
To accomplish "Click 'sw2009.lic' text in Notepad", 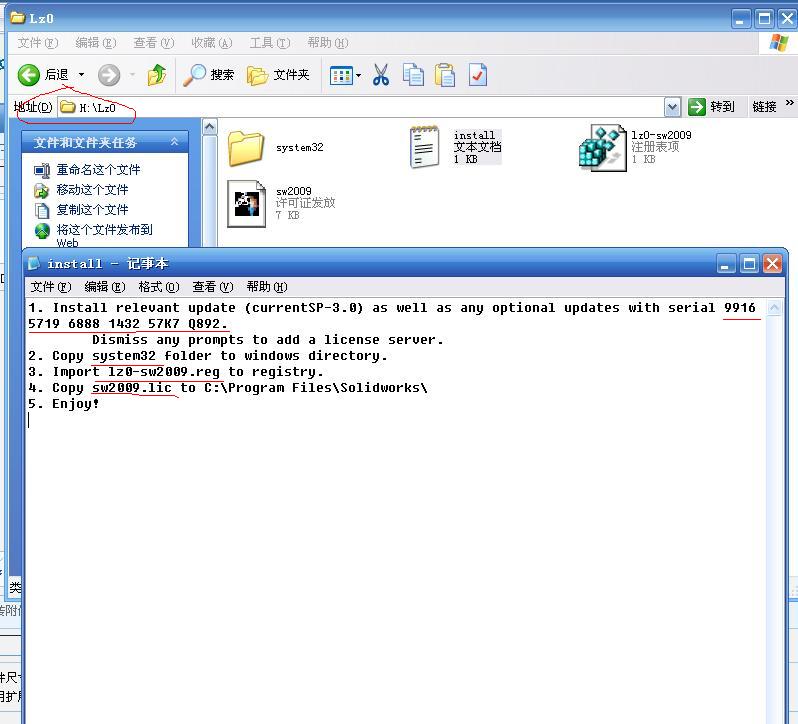I will pyautogui.click(x=132, y=388).
